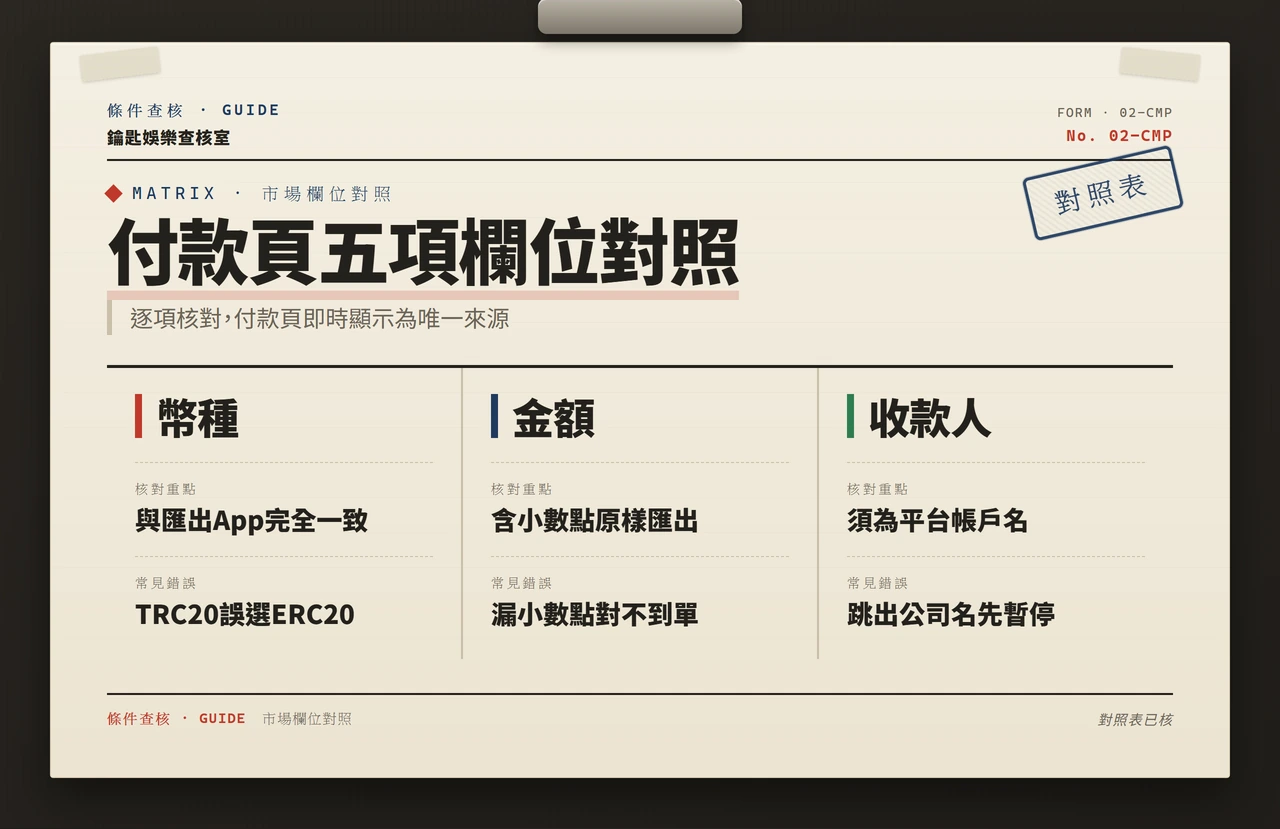The width and height of the screenshot is (1280, 829).
Task: Click the text 跳出公司名先暫停
Action: click(951, 614)
